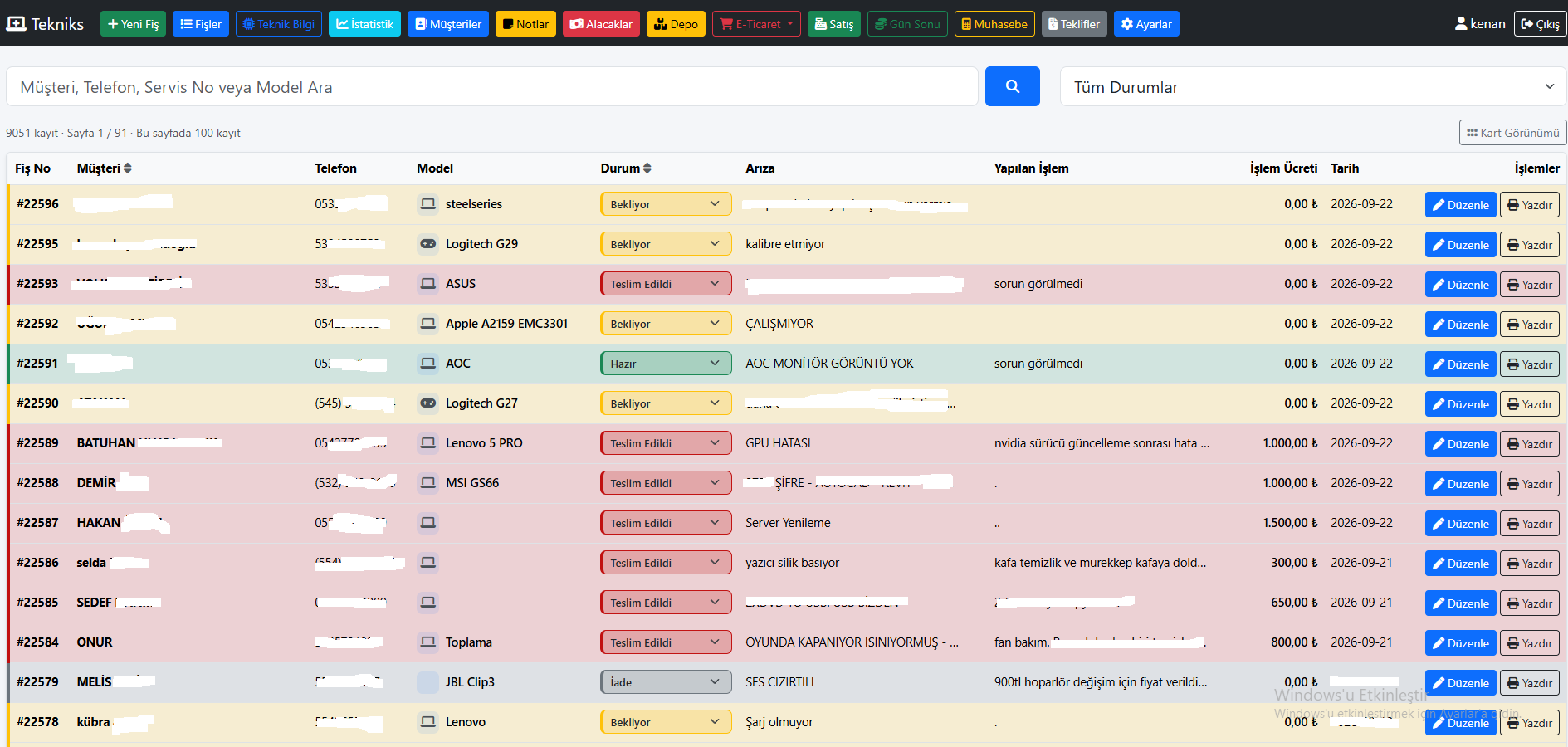
Task: Open the Satış page
Action: (x=834, y=24)
